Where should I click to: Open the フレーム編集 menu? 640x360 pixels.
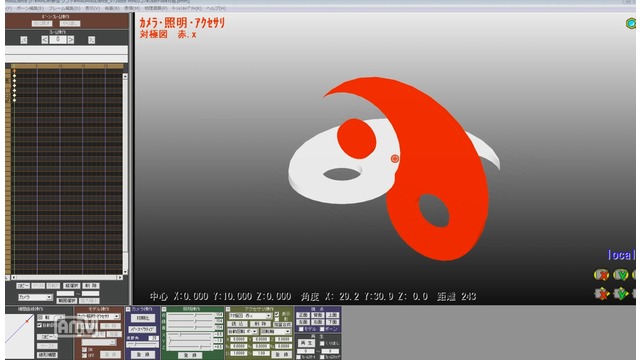point(64,8)
